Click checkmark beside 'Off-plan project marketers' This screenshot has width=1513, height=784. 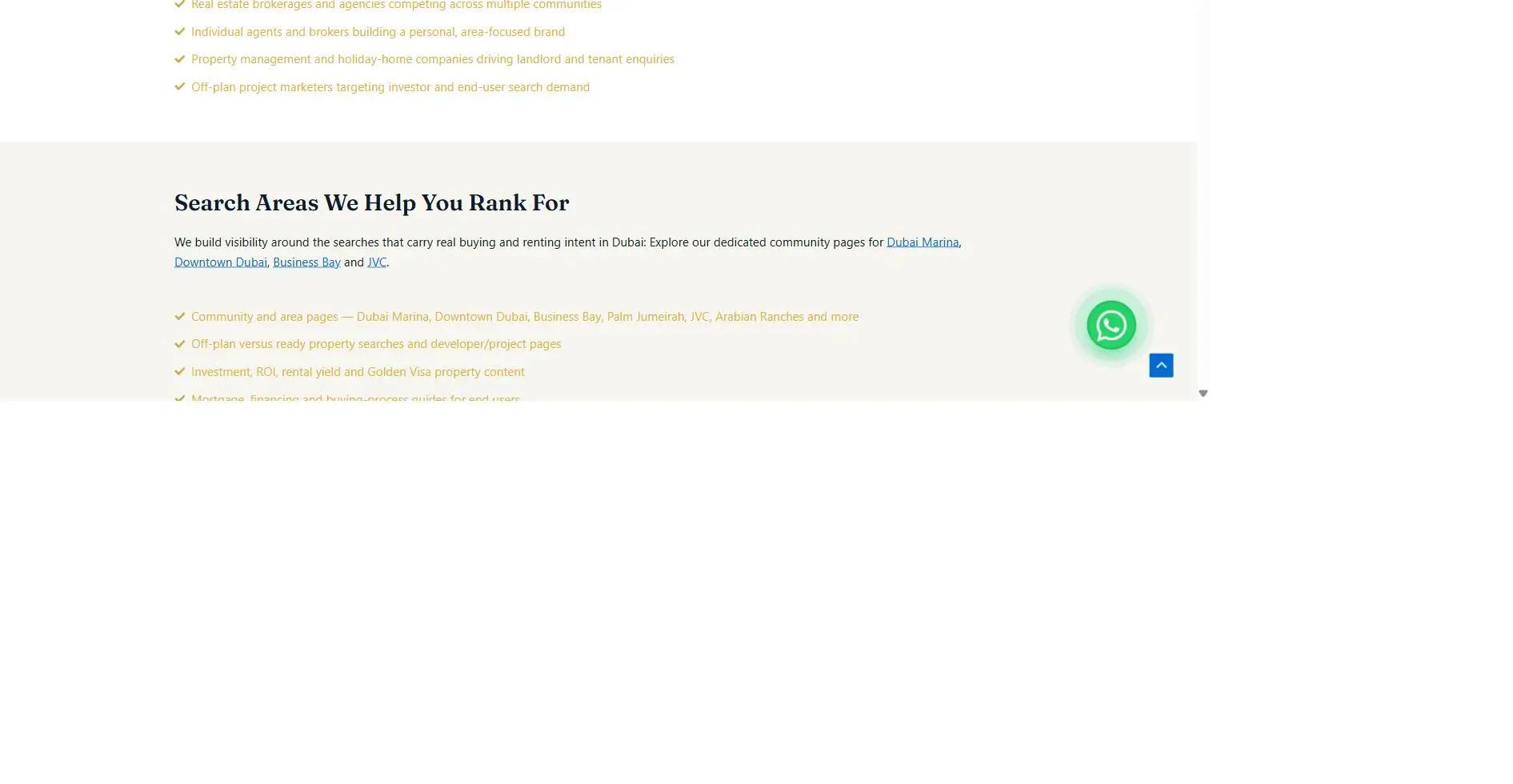click(x=180, y=87)
